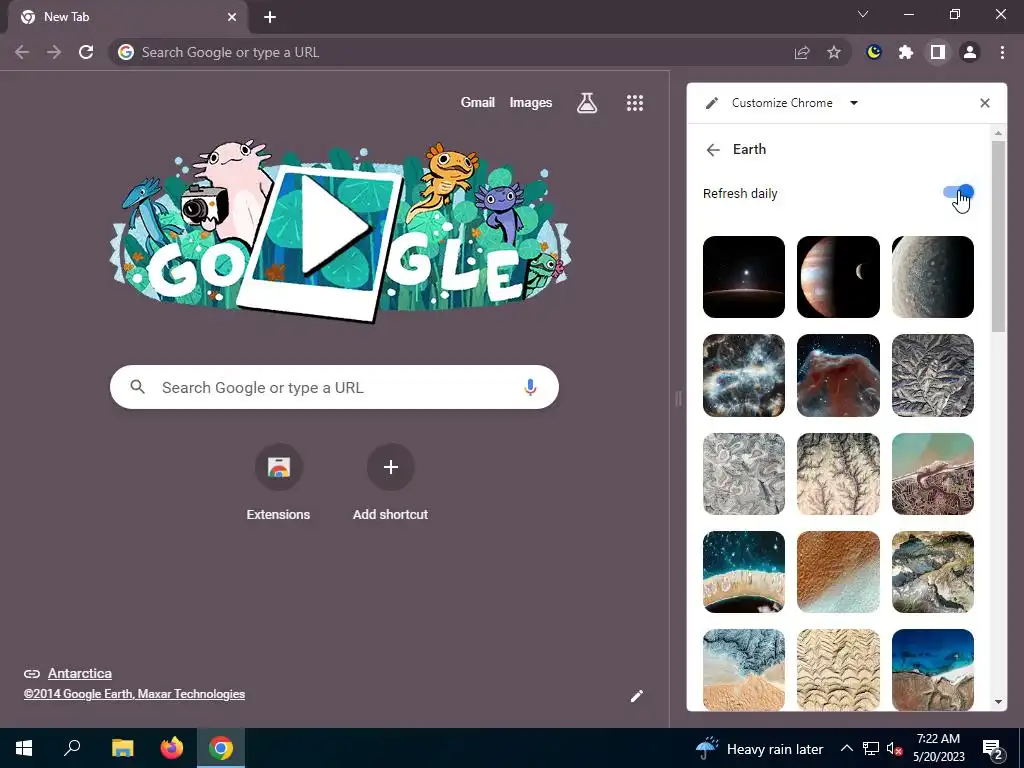This screenshot has width=1024, height=768.
Task: Open a new tab with the plus button
Action: click(270, 18)
